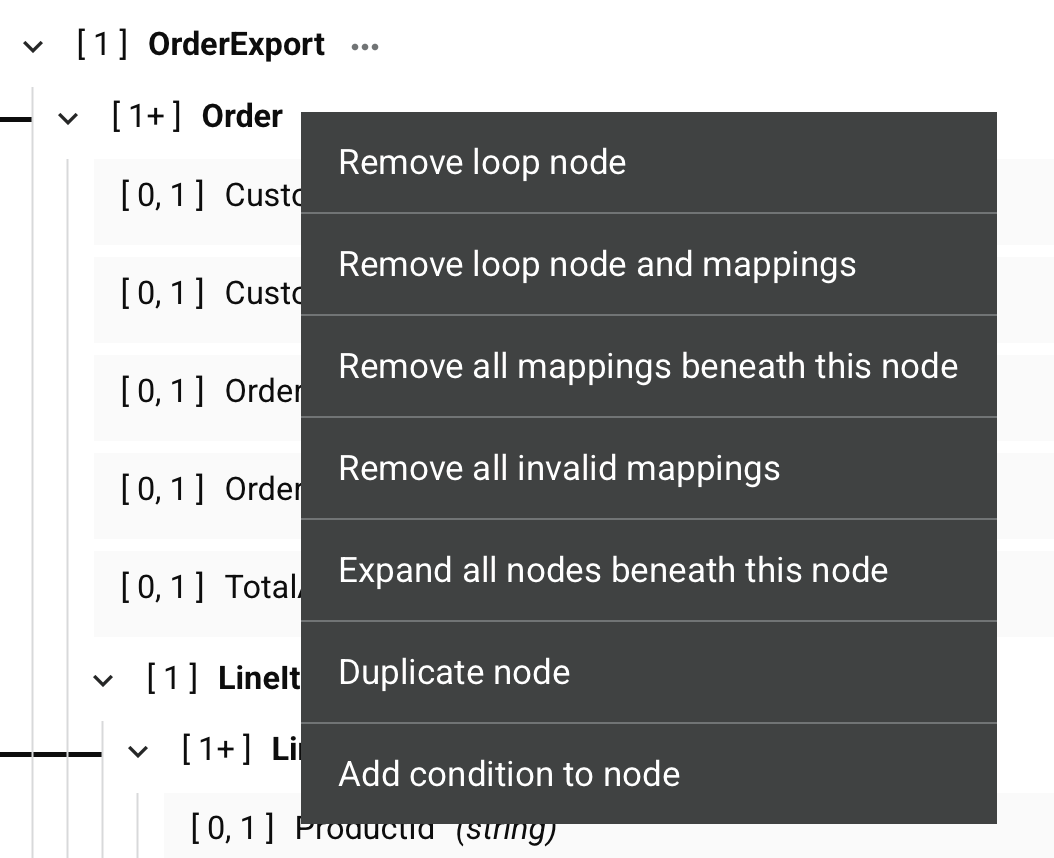Select "Remove all mappings beneath this node"

(648, 366)
